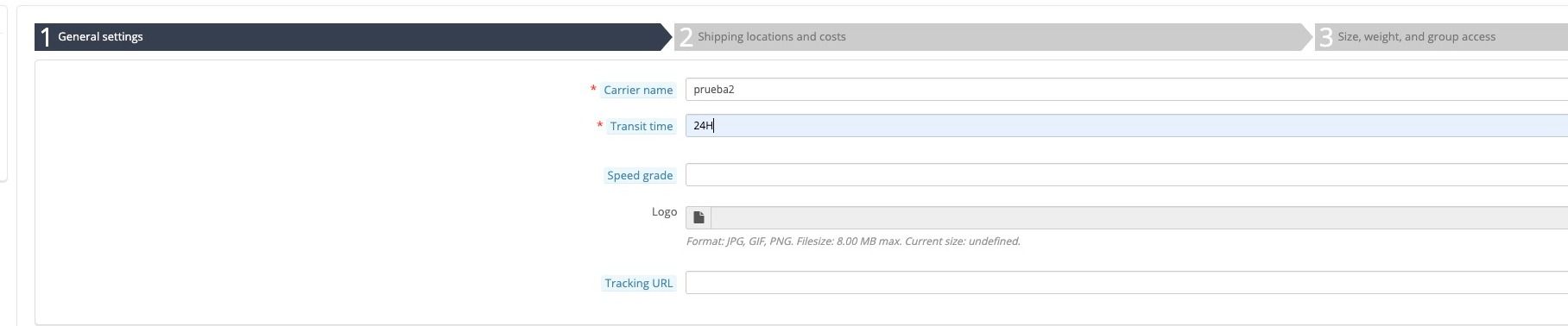The height and width of the screenshot is (326, 1568).
Task: Select the empty Speed grade input
Action: tap(1127, 175)
